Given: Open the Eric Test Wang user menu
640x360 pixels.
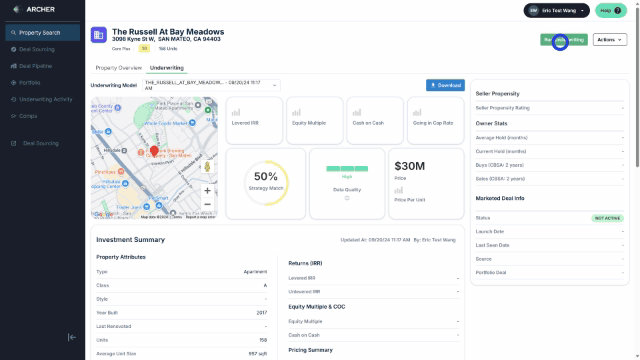Looking at the screenshot, I should (556, 11).
